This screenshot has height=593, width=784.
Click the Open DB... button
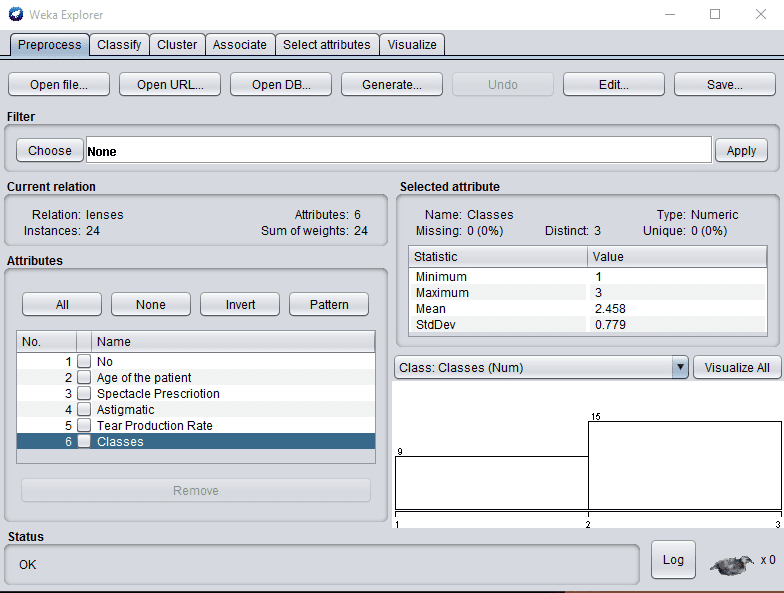tap(281, 84)
